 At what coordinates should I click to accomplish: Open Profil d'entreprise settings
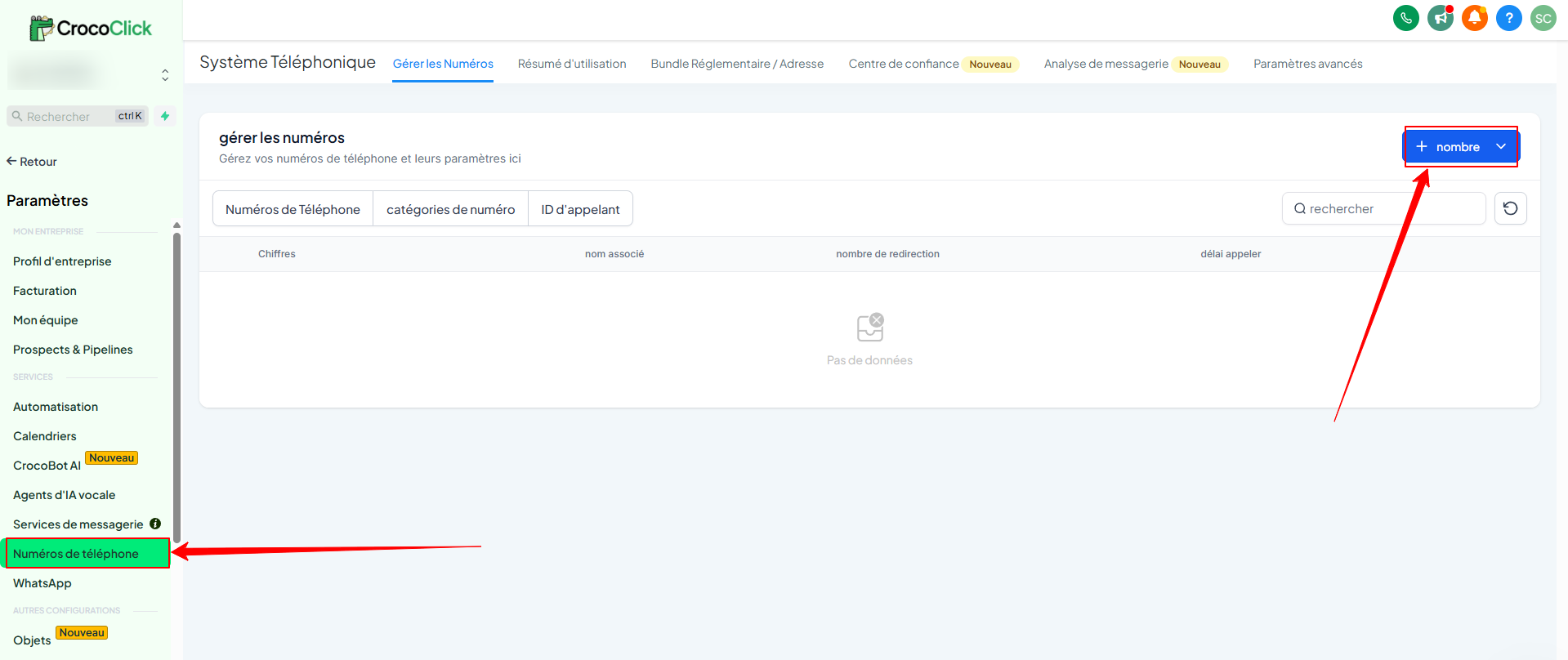(x=62, y=261)
